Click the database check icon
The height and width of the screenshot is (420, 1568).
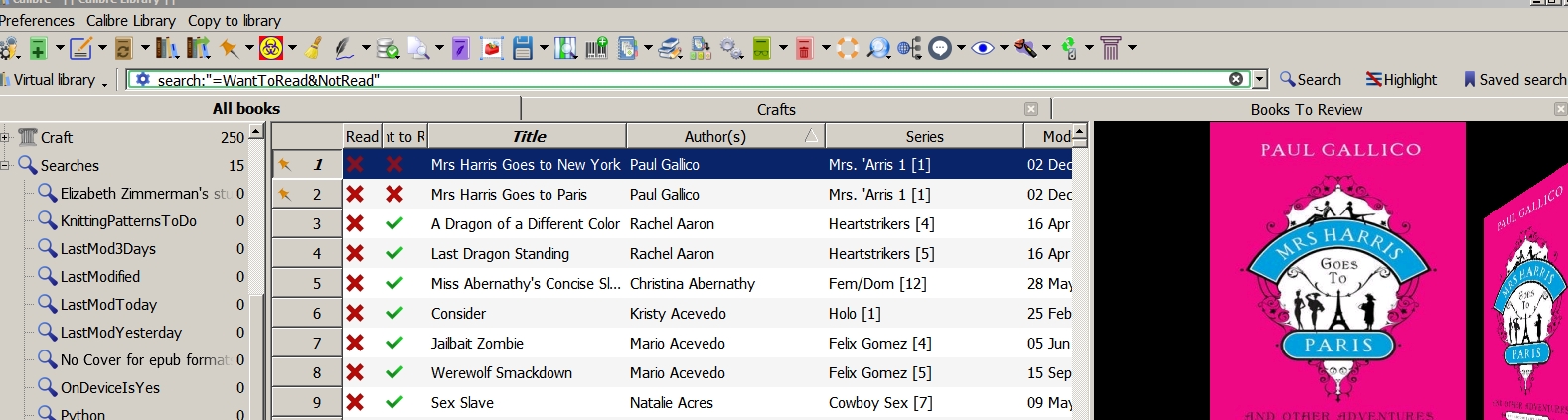(388, 47)
